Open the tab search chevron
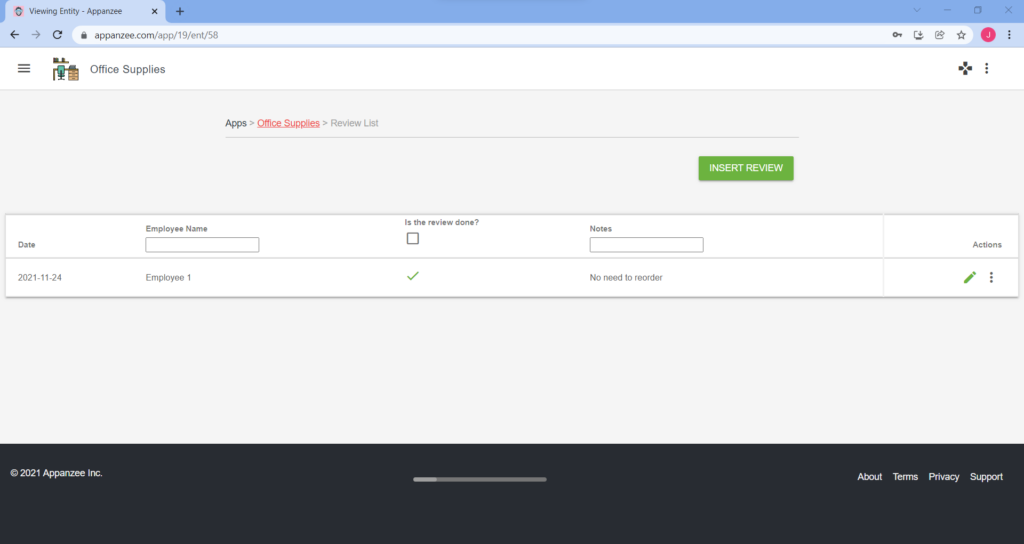The image size is (1024, 544). pos(917,10)
